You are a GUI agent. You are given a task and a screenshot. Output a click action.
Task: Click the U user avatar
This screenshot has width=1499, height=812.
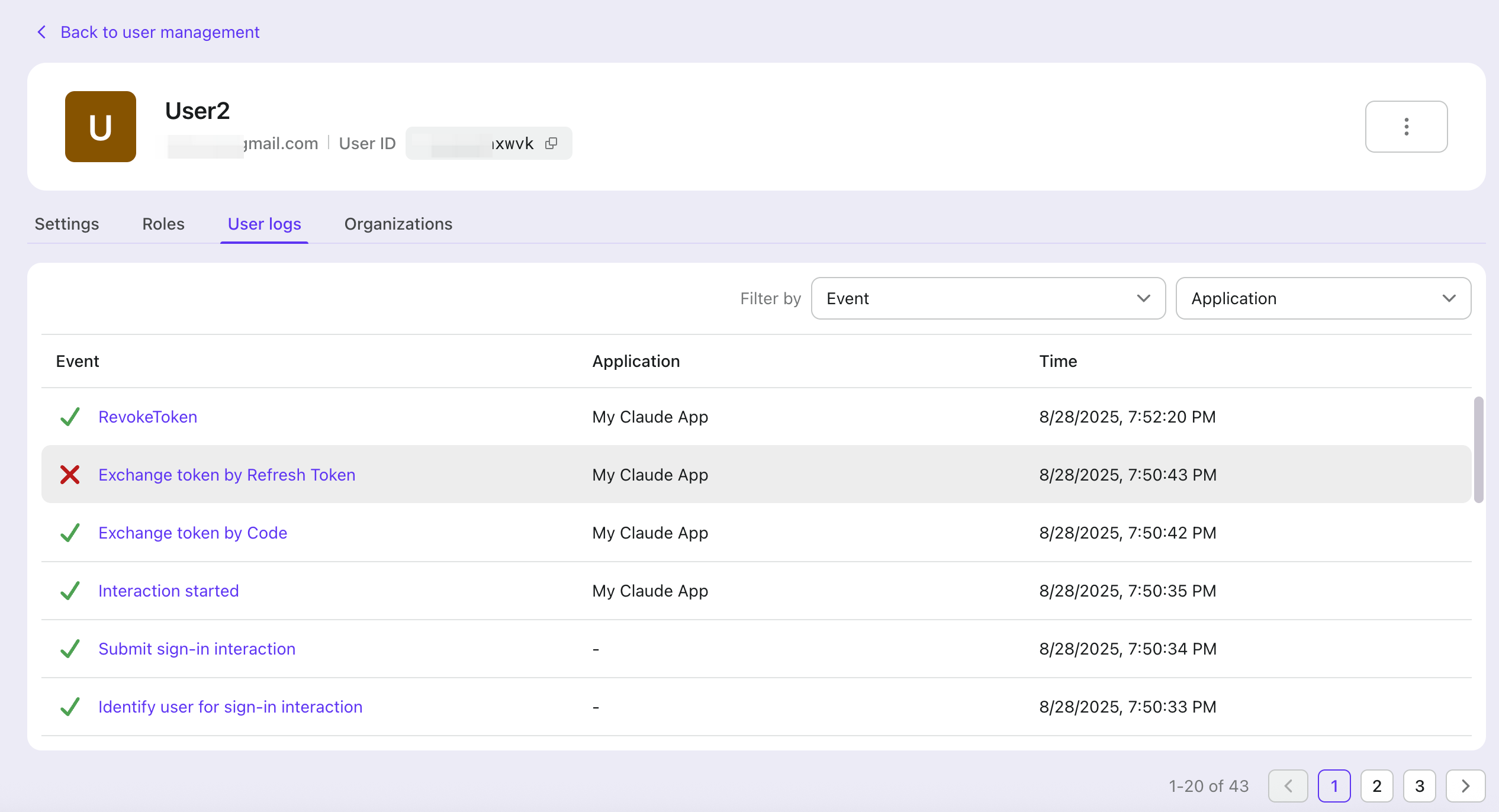[101, 127]
